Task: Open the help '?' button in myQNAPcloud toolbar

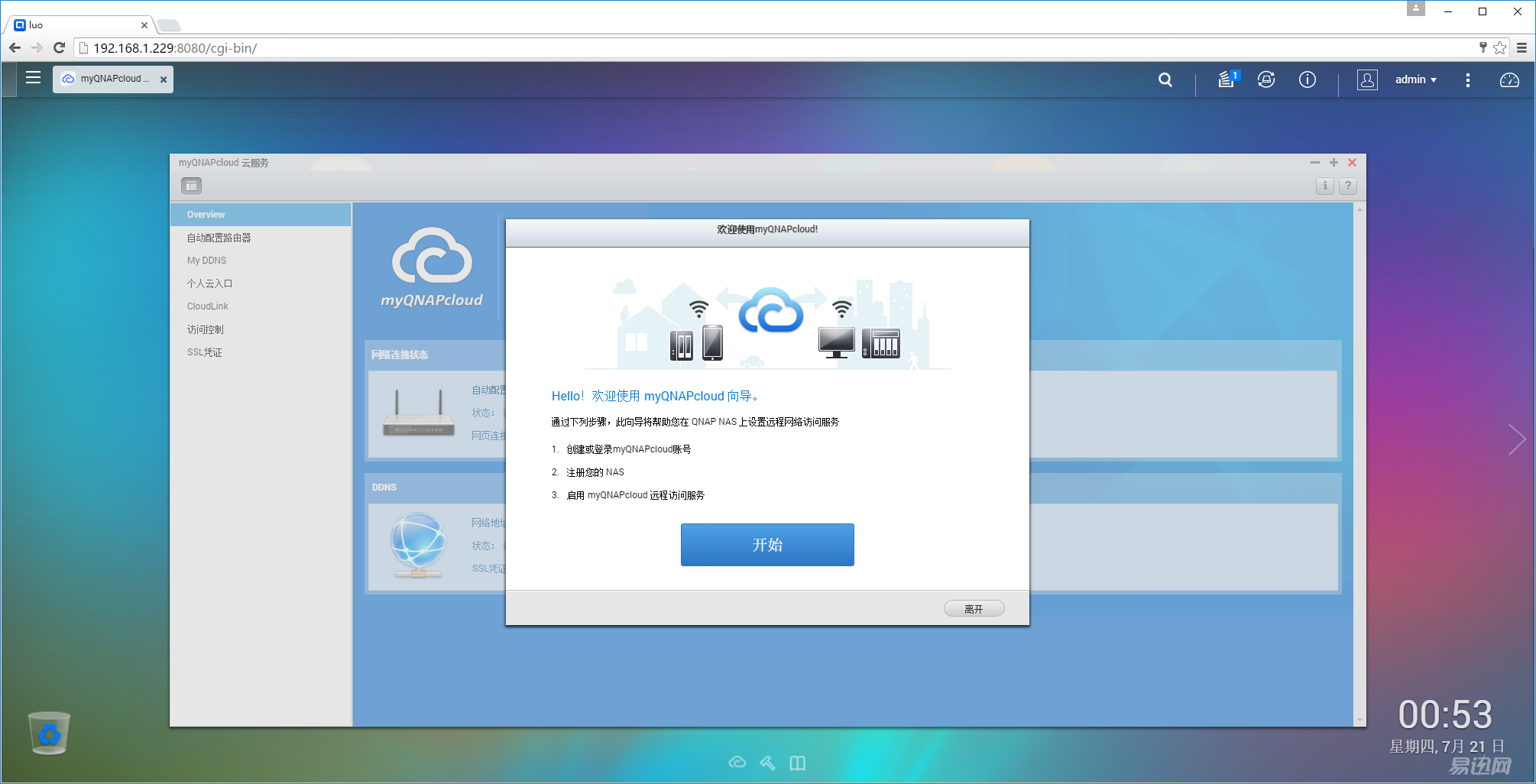Action: 1348,186
